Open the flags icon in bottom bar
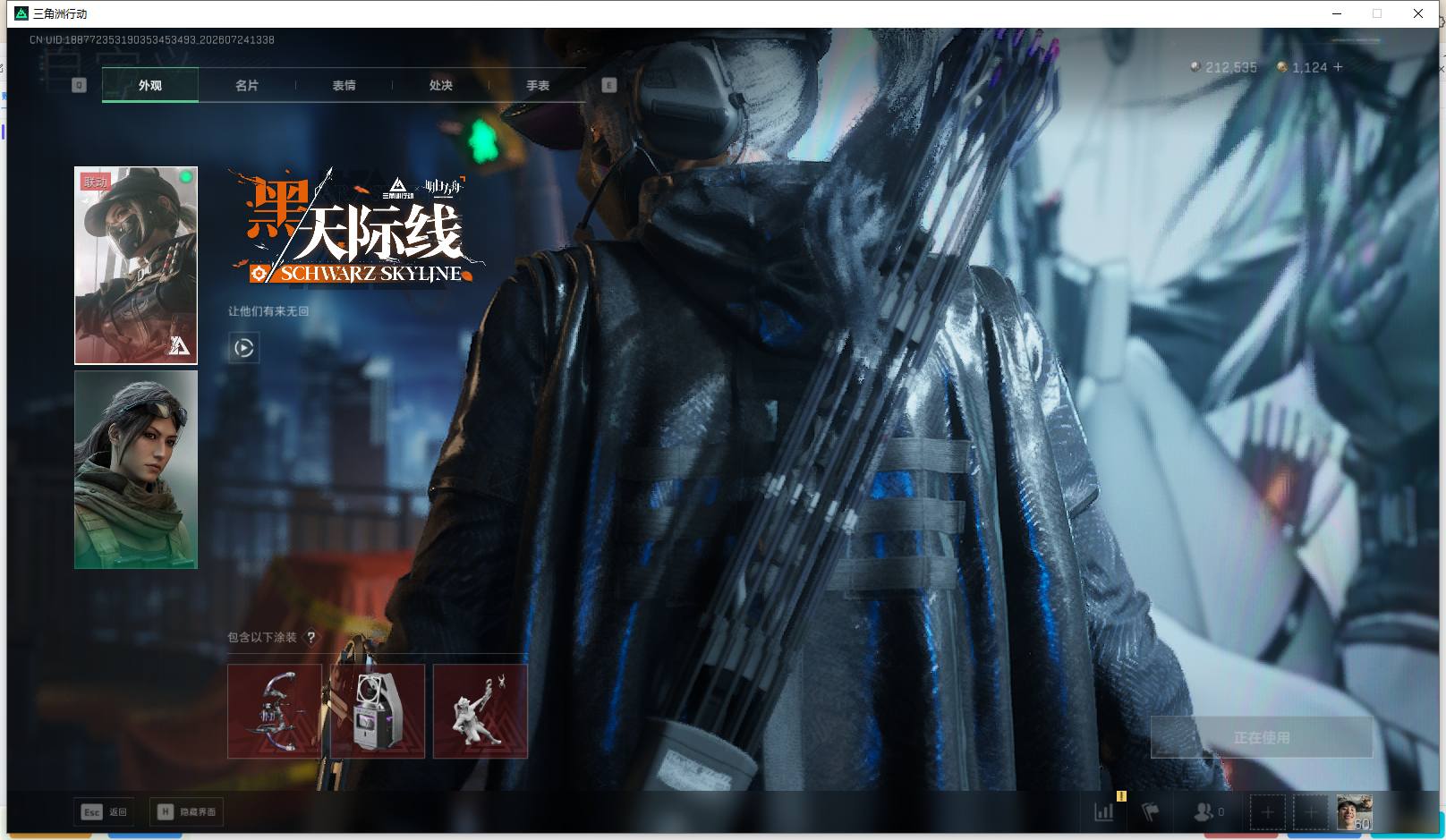 click(x=1151, y=811)
